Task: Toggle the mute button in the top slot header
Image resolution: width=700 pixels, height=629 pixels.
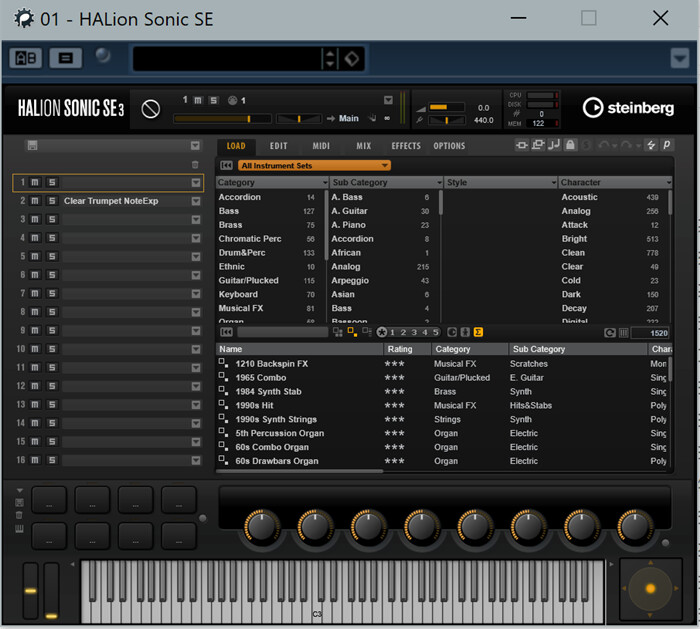Action: pyautogui.click(x=198, y=100)
